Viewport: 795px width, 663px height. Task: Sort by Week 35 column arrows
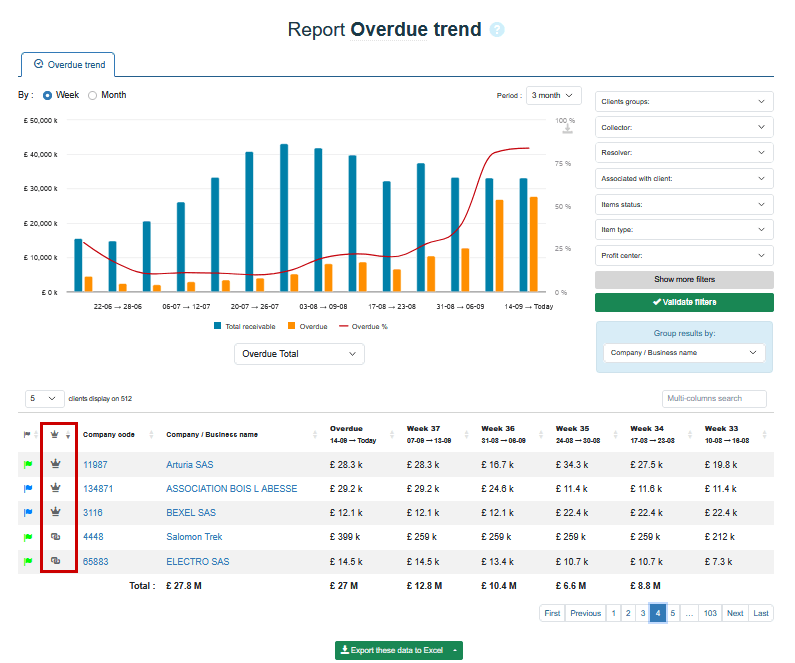pos(616,434)
